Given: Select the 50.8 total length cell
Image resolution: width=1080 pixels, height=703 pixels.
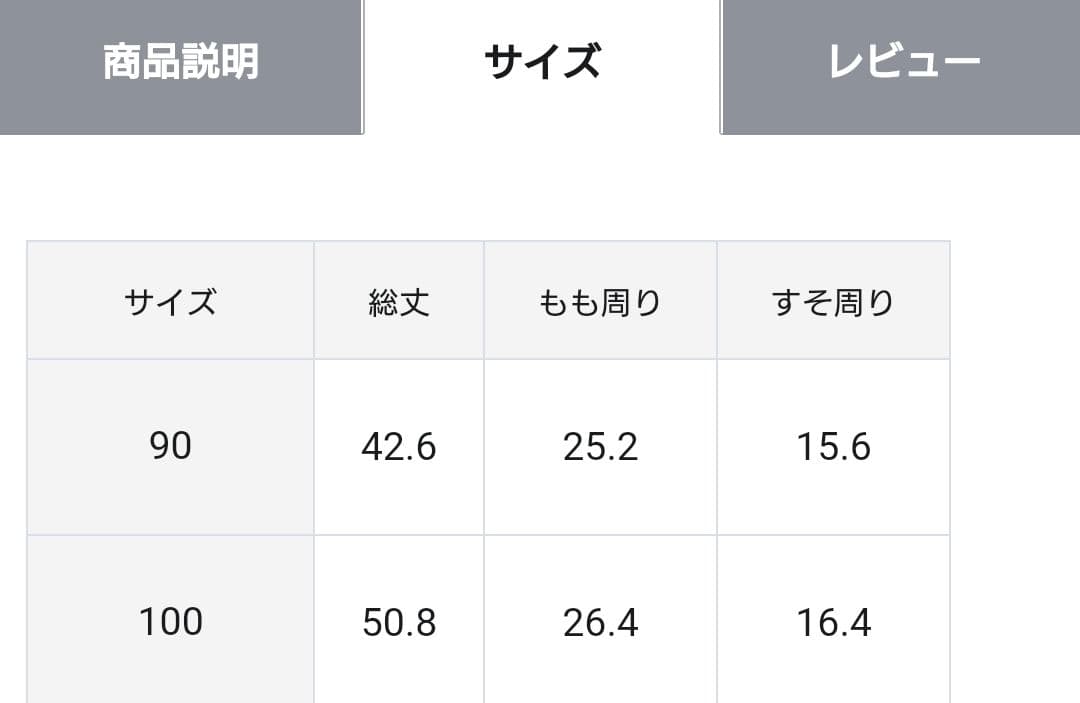Looking at the screenshot, I should pyautogui.click(x=399, y=622).
